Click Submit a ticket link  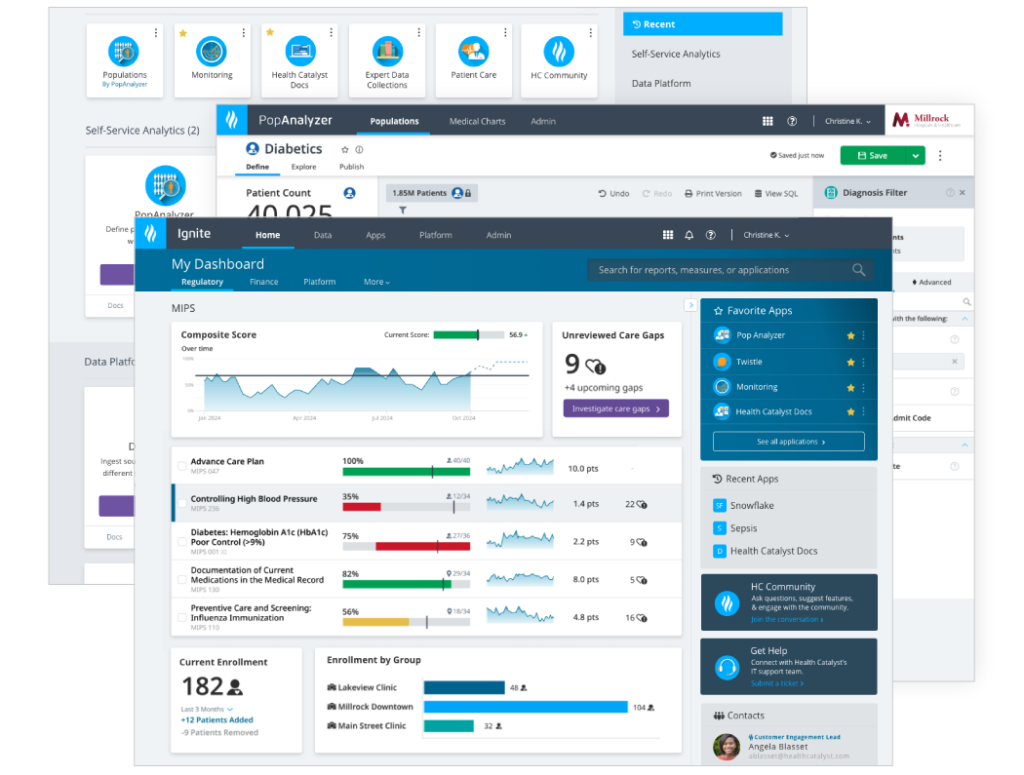pos(776,684)
